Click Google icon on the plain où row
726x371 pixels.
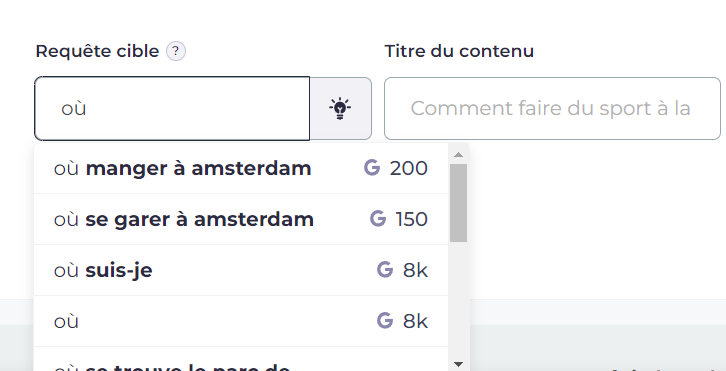[385, 321]
